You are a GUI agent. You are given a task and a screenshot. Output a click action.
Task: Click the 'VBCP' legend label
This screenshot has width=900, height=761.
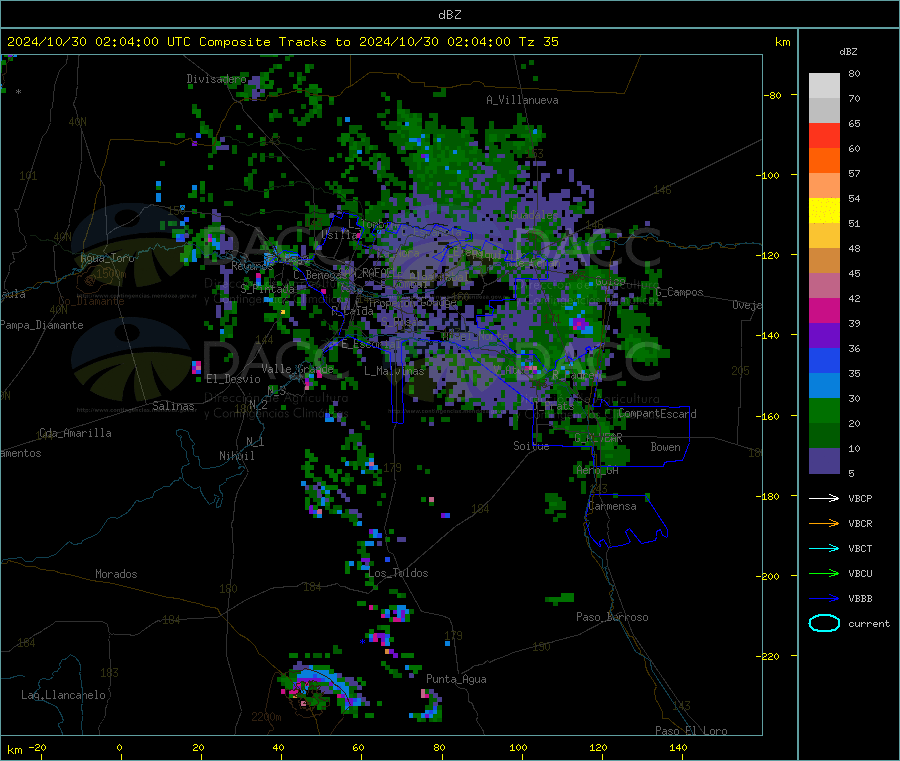(x=860, y=498)
